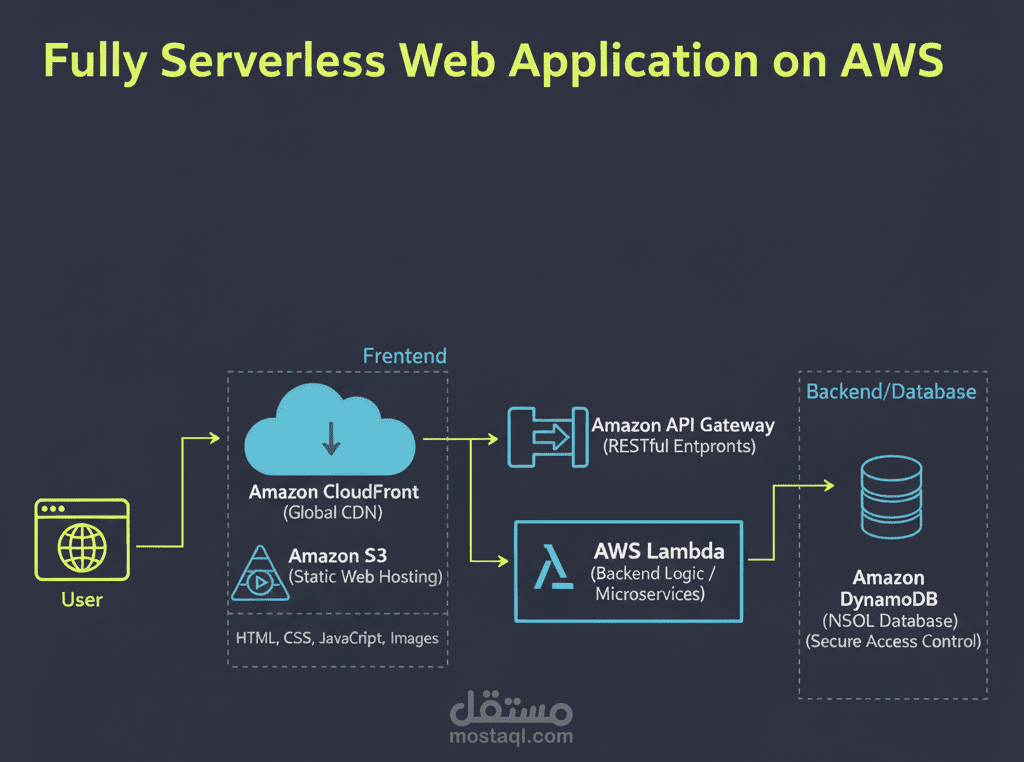Viewport: 1024px width, 762px height.
Task: Select the Amazon API Gateway label
Action: pos(683,425)
